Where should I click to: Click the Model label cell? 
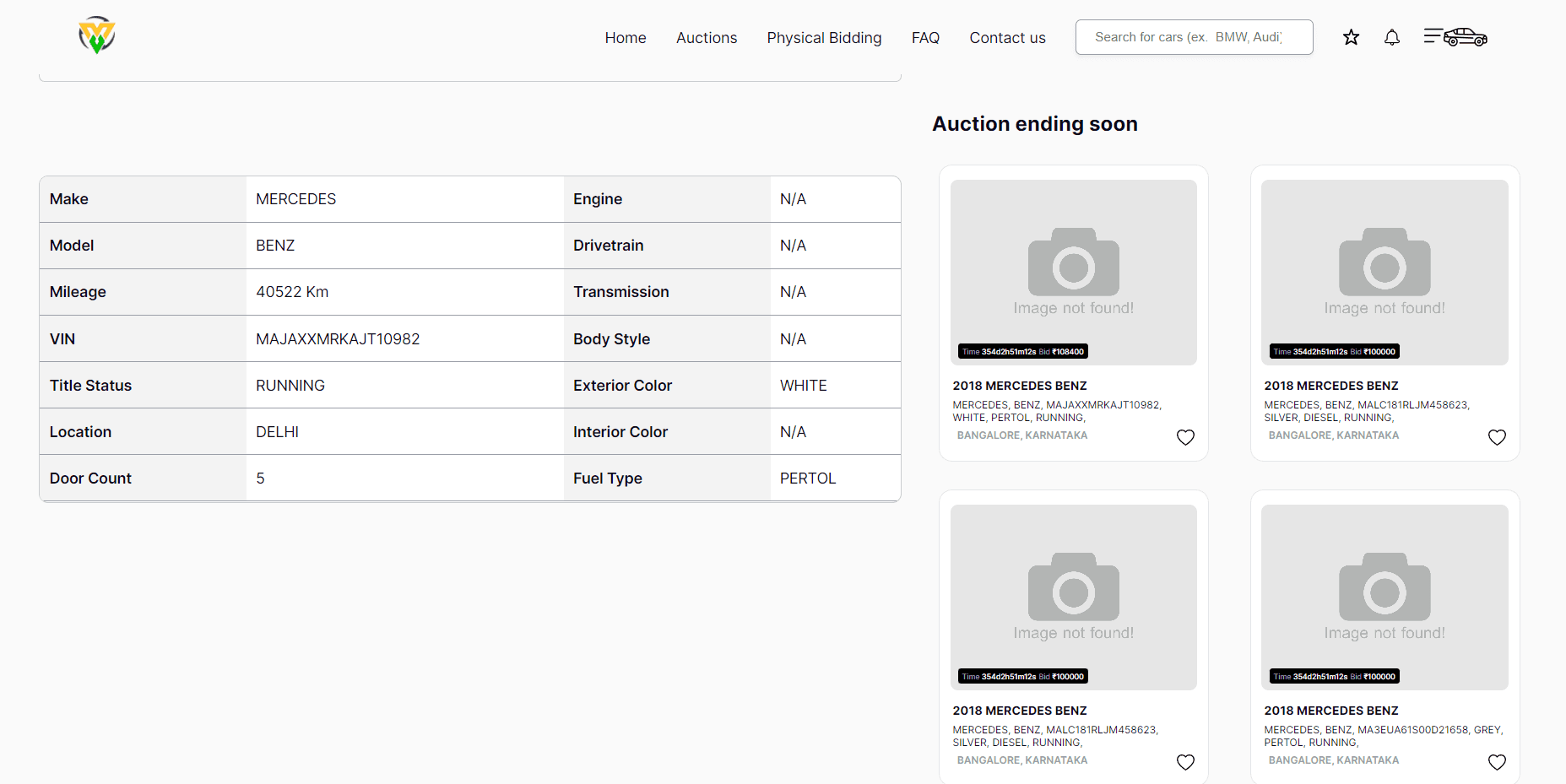tap(143, 246)
